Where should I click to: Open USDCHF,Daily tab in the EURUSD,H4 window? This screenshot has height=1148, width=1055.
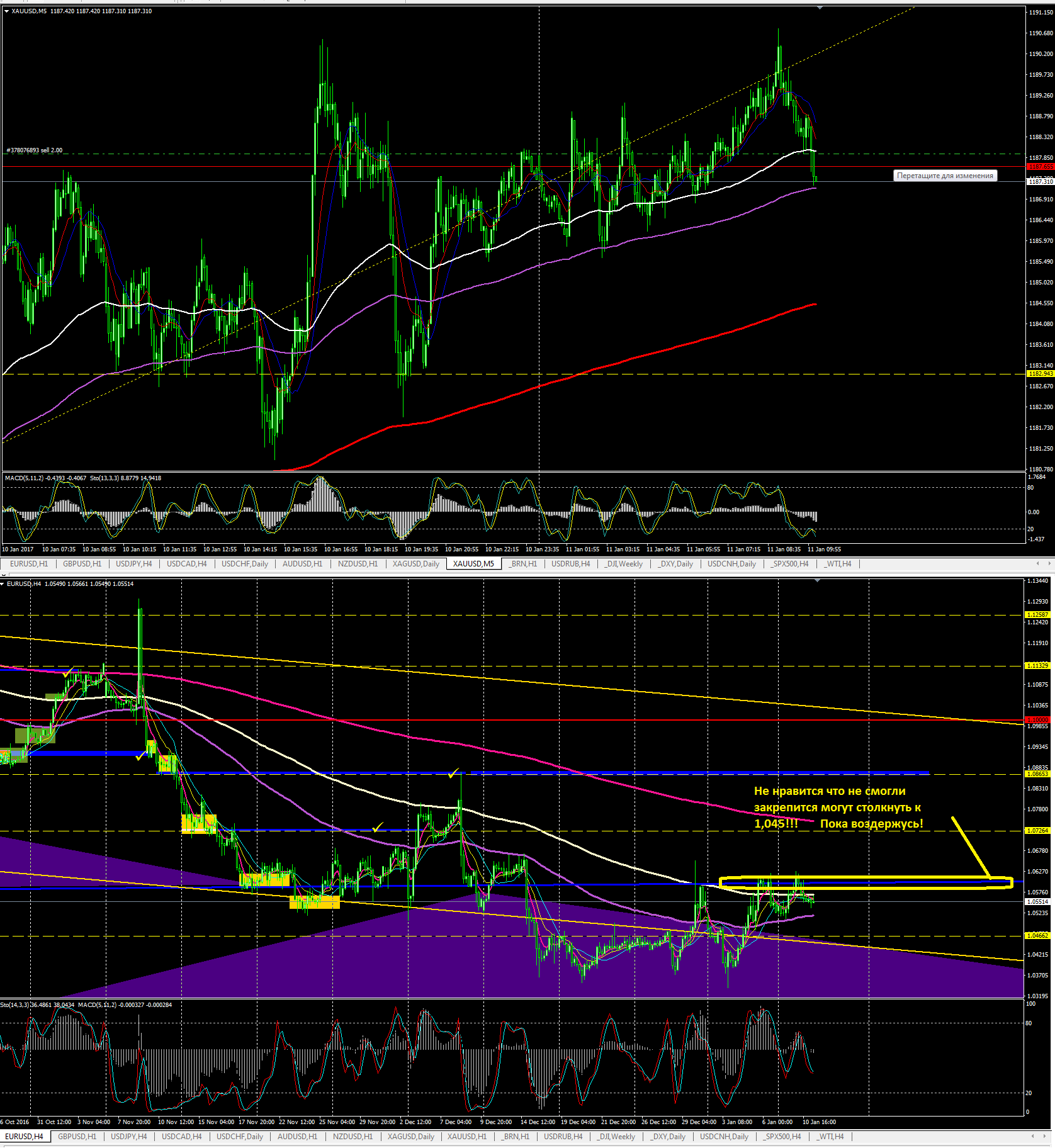pyautogui.click(x=240, y=1137)
